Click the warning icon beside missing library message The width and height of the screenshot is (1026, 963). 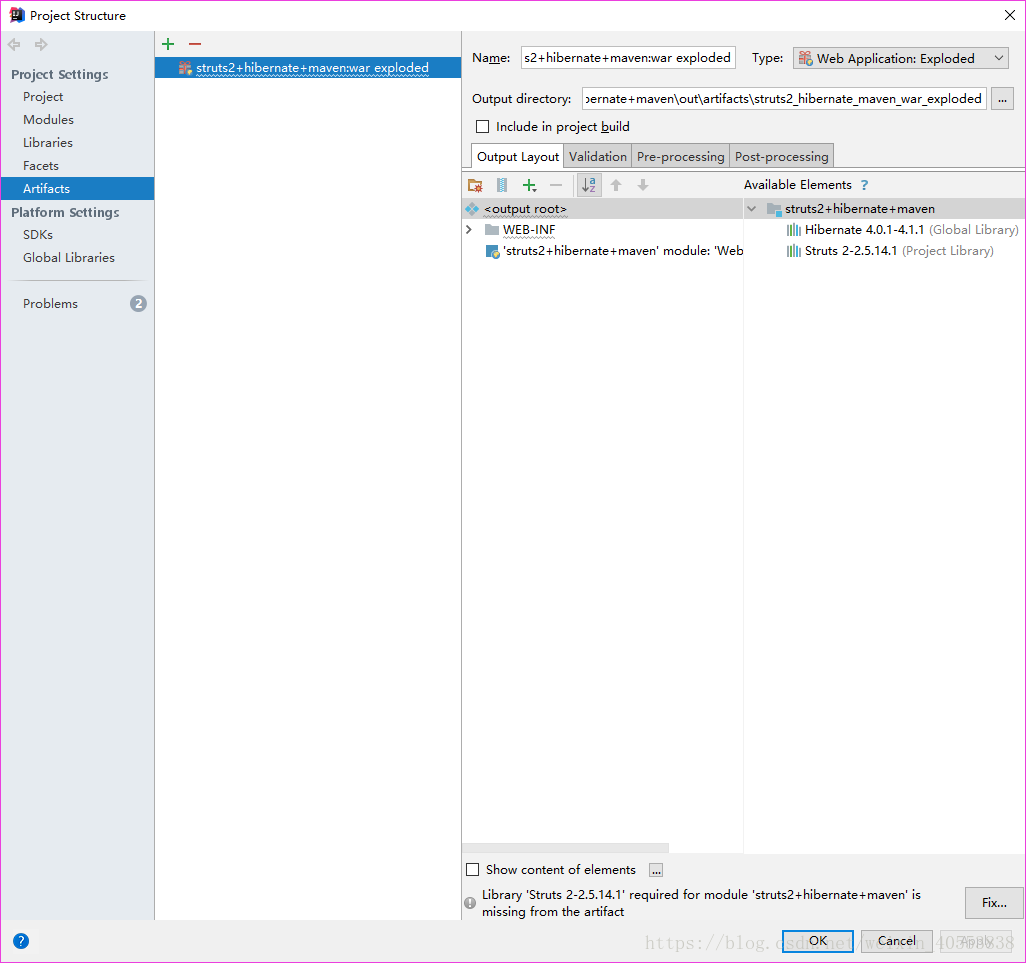(470, 903)
